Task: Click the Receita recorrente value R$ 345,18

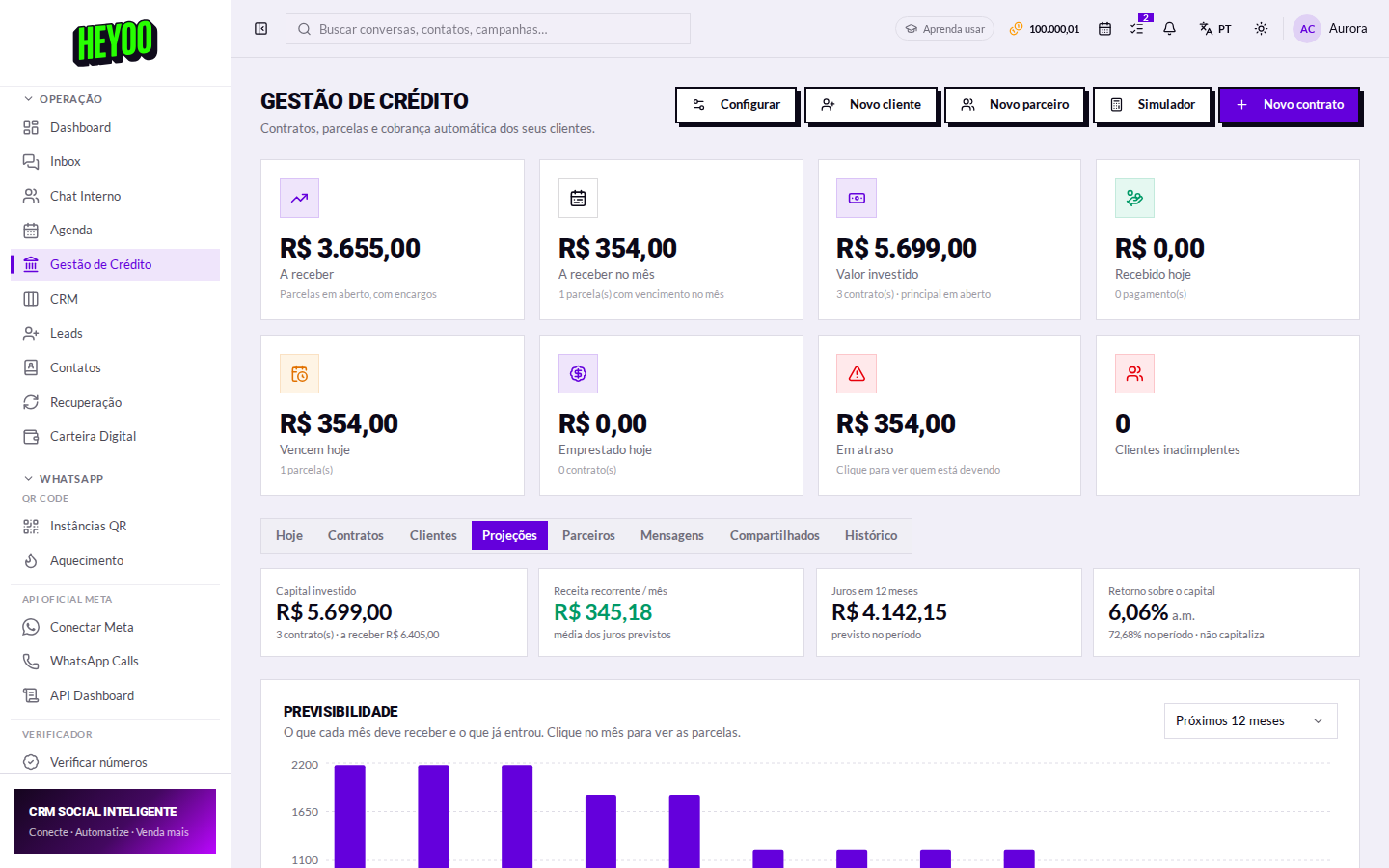Action: 603,612
